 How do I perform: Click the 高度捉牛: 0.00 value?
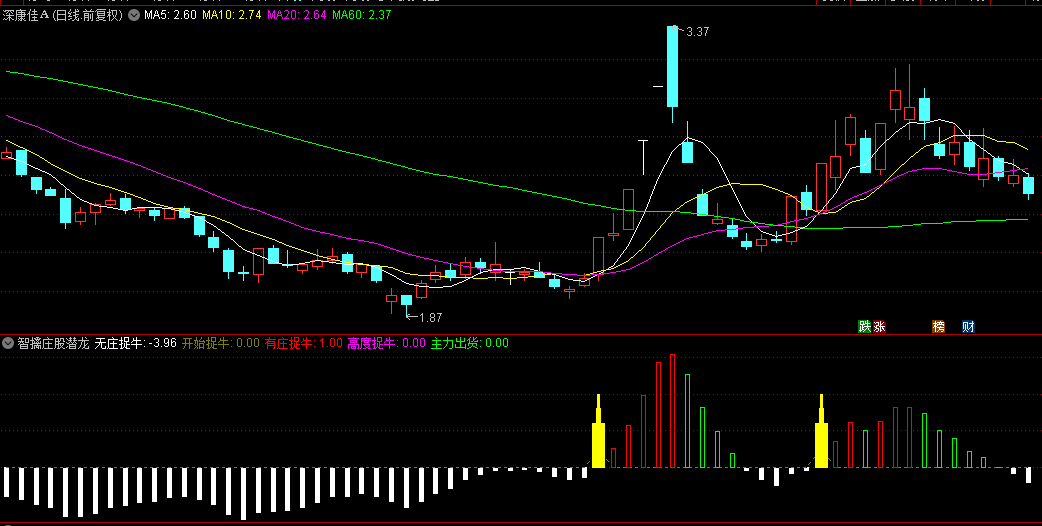coord(386,343)
